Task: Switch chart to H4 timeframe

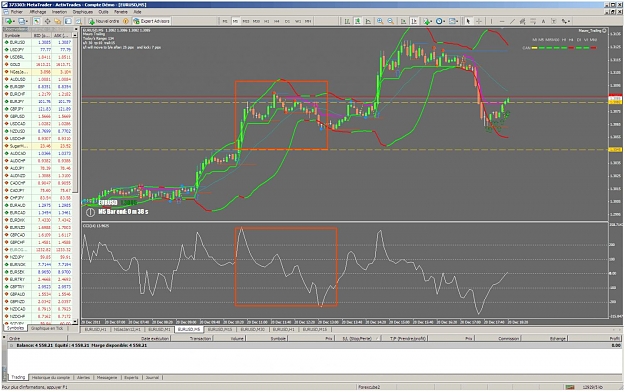Action: pos(277,21)
